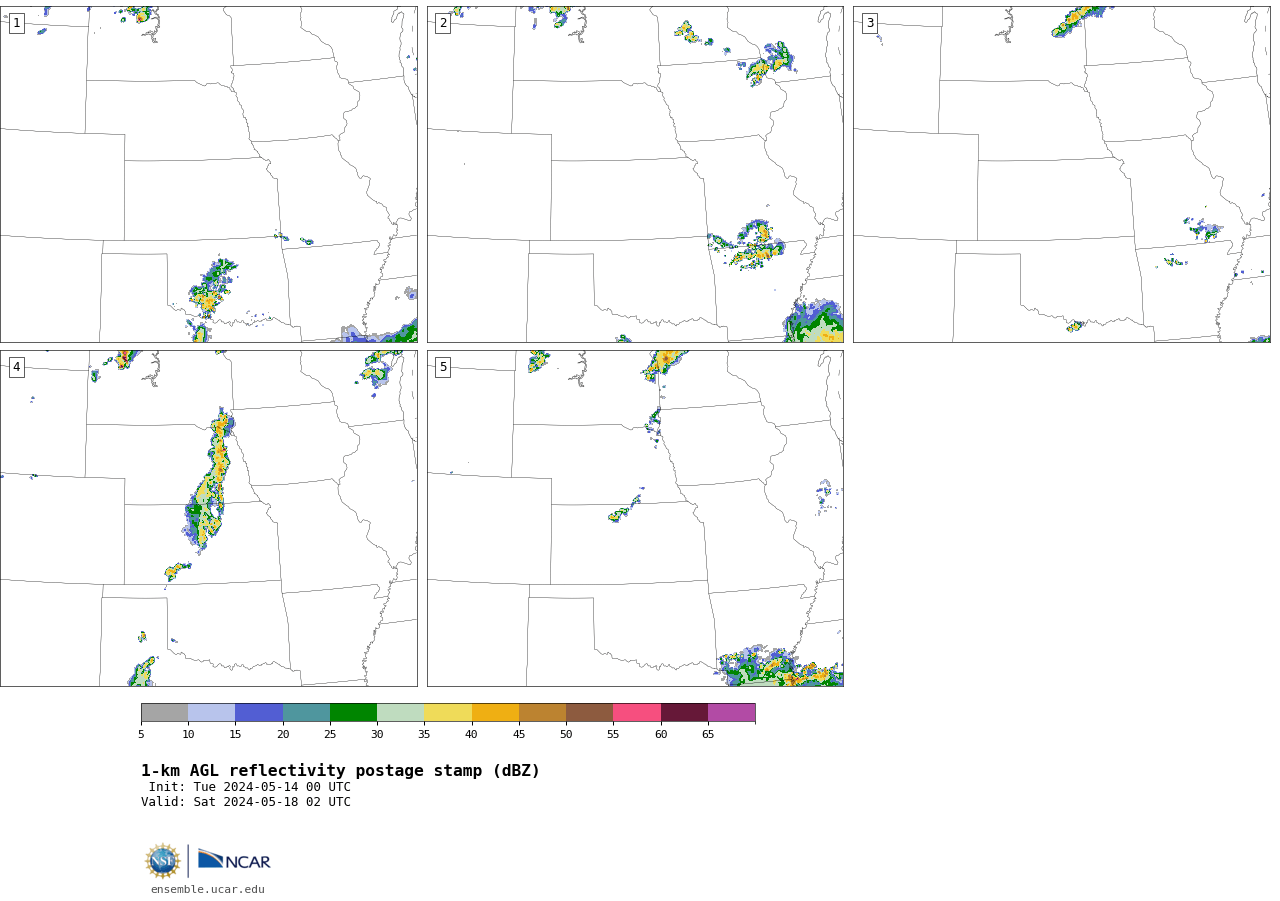Click the number 4 panel label
The width and height of the screenshot is (1280, 901).
pos(17,367)
